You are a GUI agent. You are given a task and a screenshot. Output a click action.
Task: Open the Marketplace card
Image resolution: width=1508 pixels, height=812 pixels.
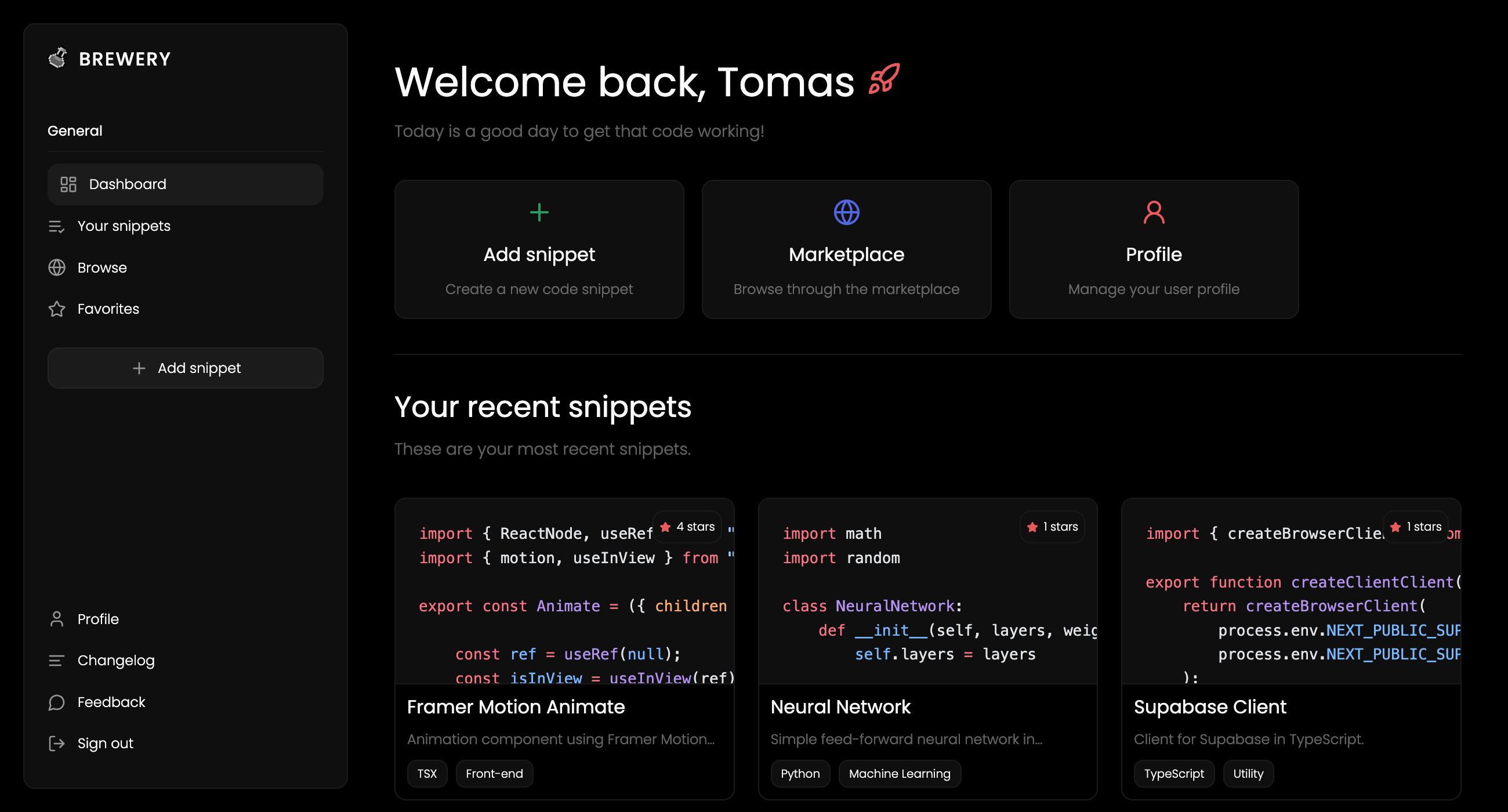click(x=846, y=249)
